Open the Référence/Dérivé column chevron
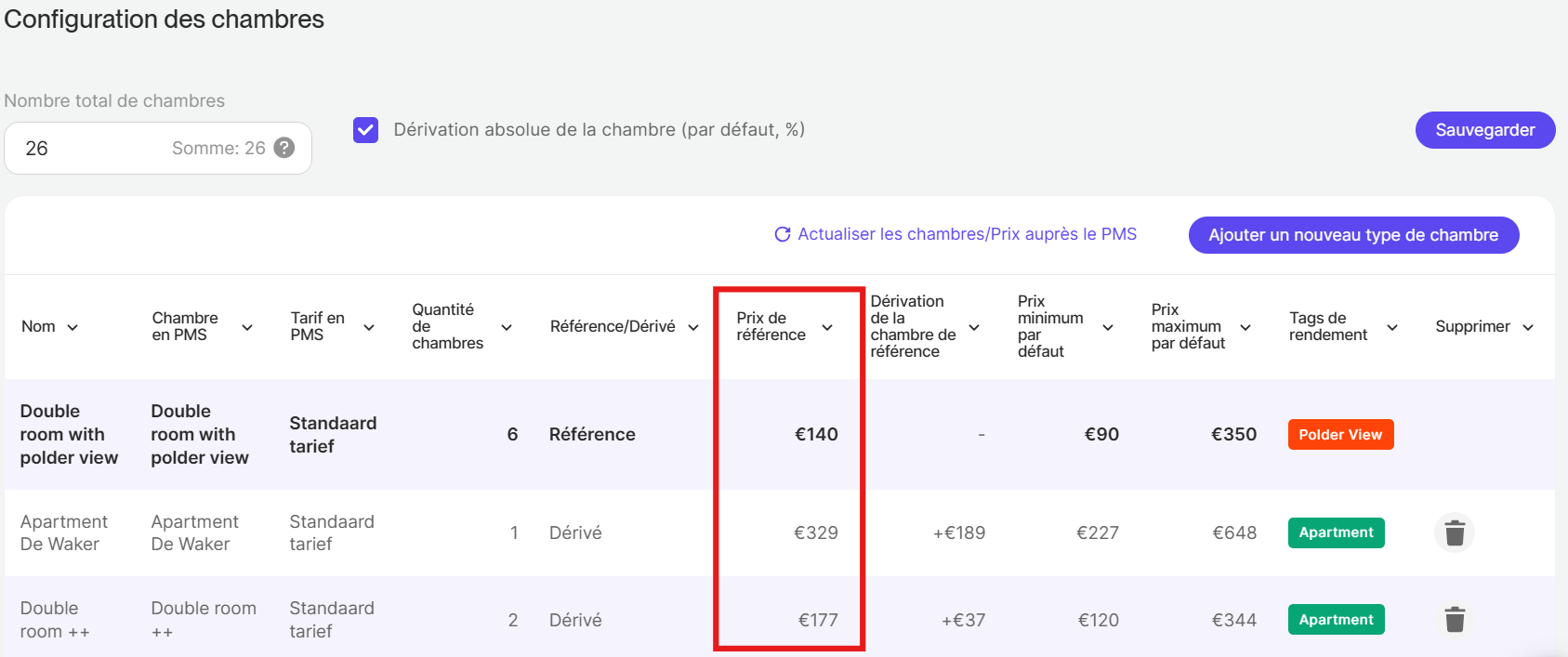 click(693, 327)
